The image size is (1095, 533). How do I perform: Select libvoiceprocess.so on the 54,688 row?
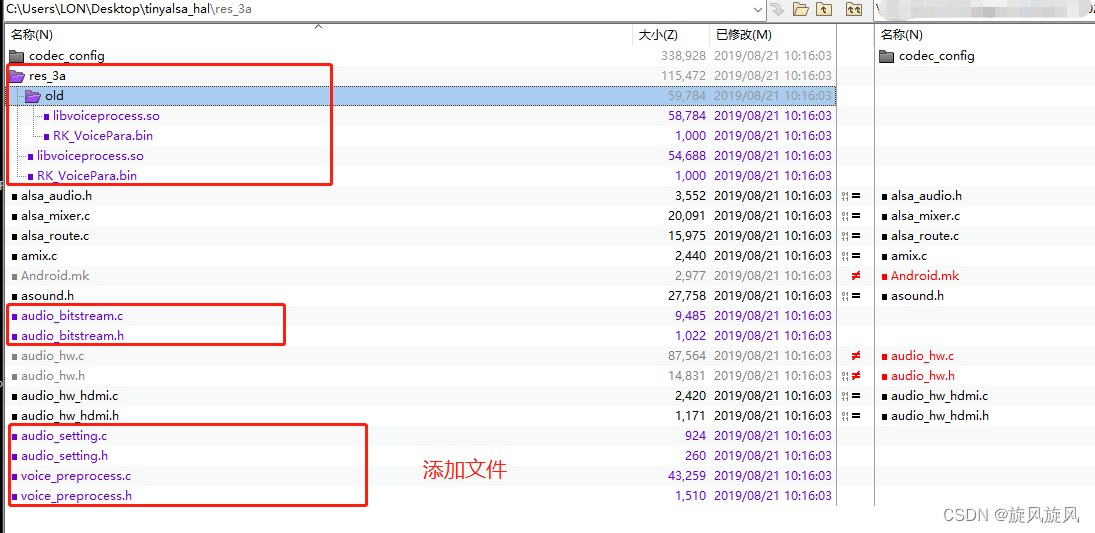[90, 156]
